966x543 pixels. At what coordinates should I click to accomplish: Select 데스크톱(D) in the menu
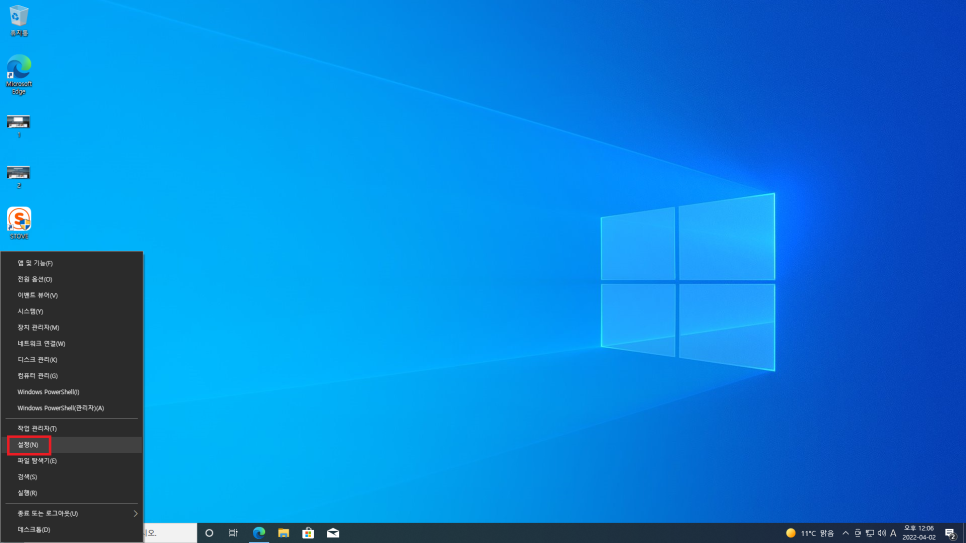pyautogui.click(x=71, y=529)
